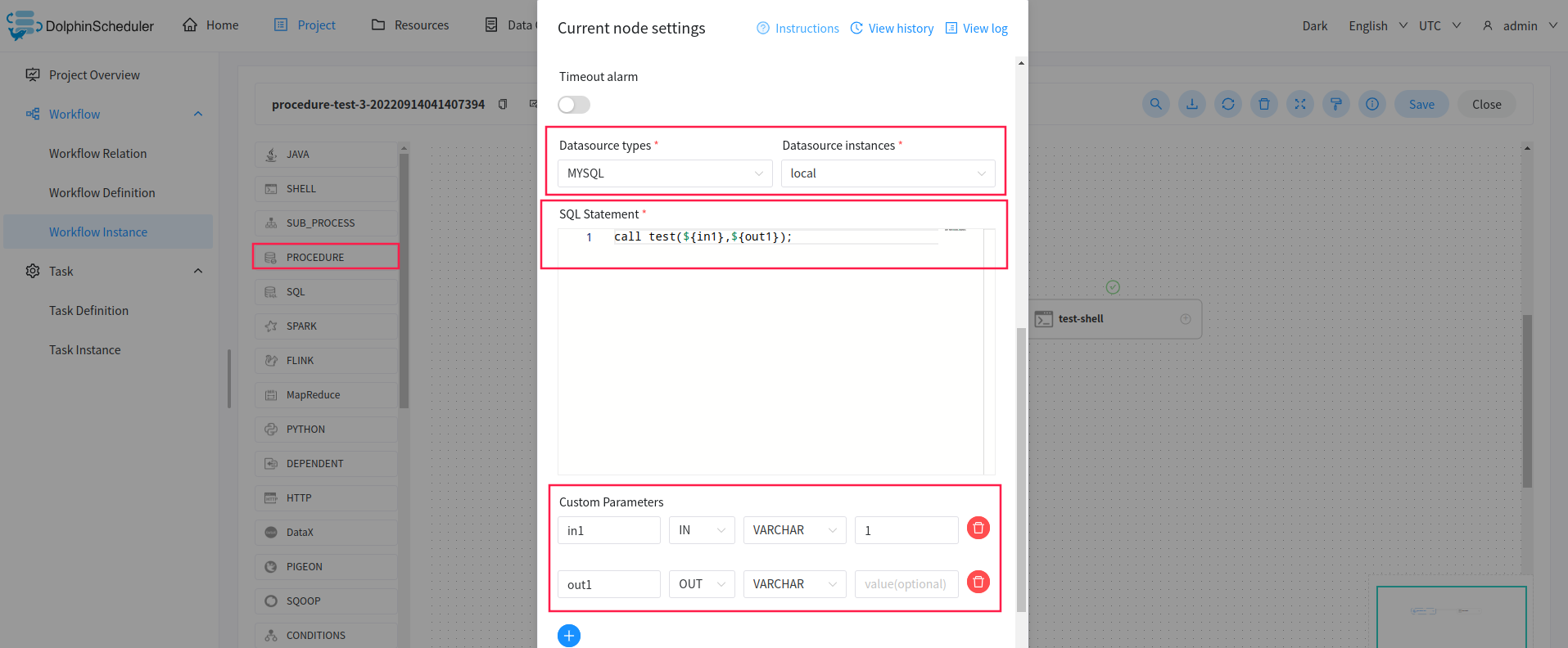Click the node settings panel vertical scrollbar
Image resolution: width=1568 pixels, height=648 pixels.
(x=1021, y=470)
